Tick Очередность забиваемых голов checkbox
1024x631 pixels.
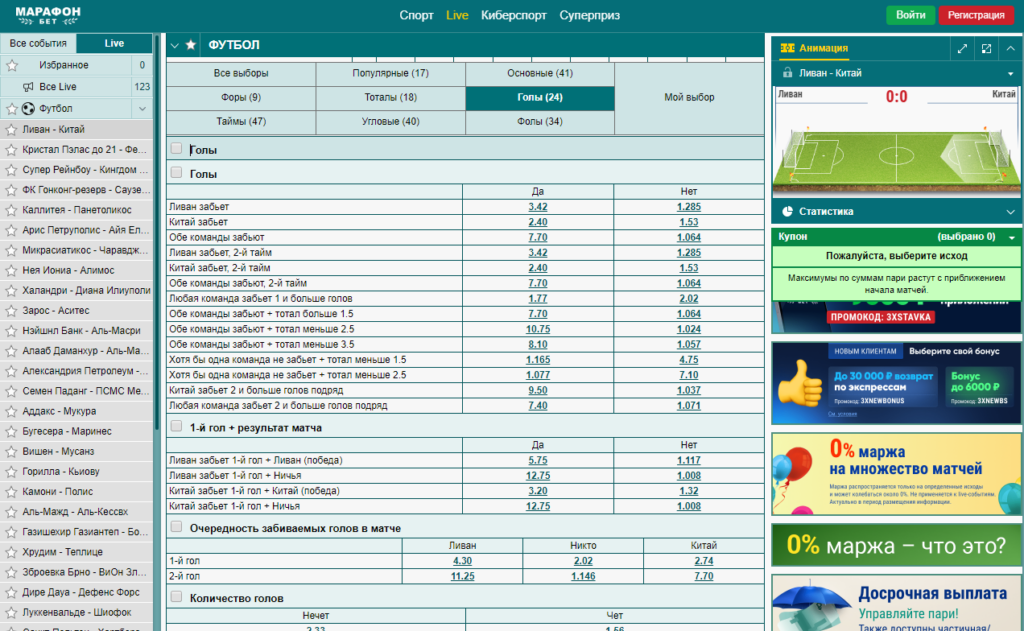coord(176,526)
